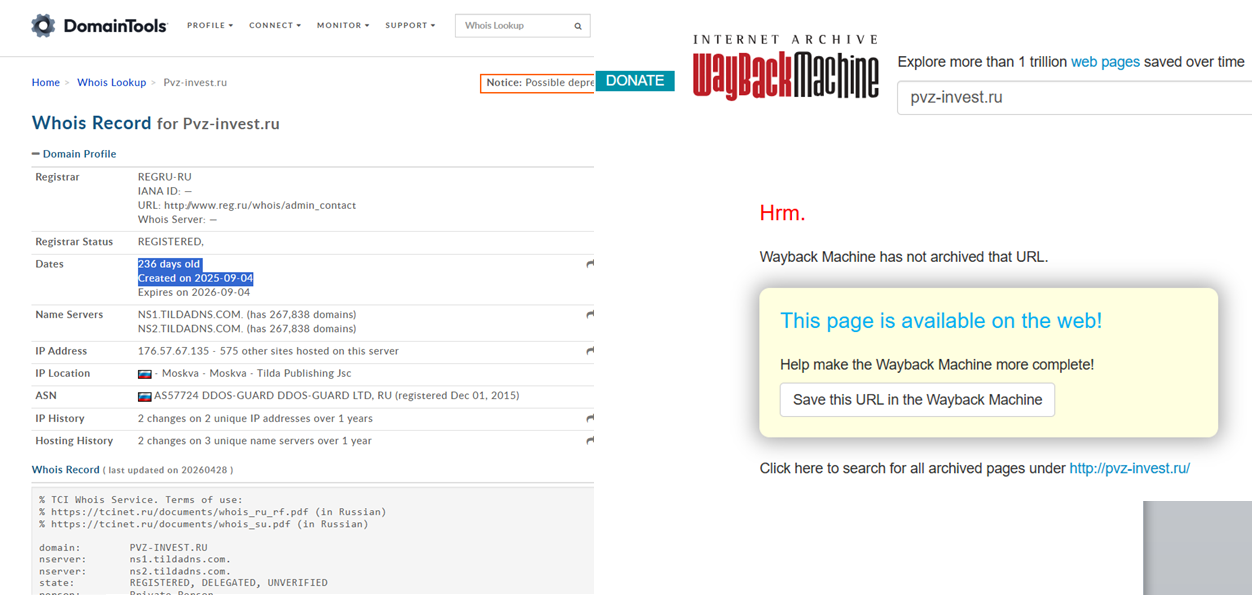Viewport: 1252px width, 595px height.
Task: Click the share arrow in the Dates row
Action: [590, 264]
